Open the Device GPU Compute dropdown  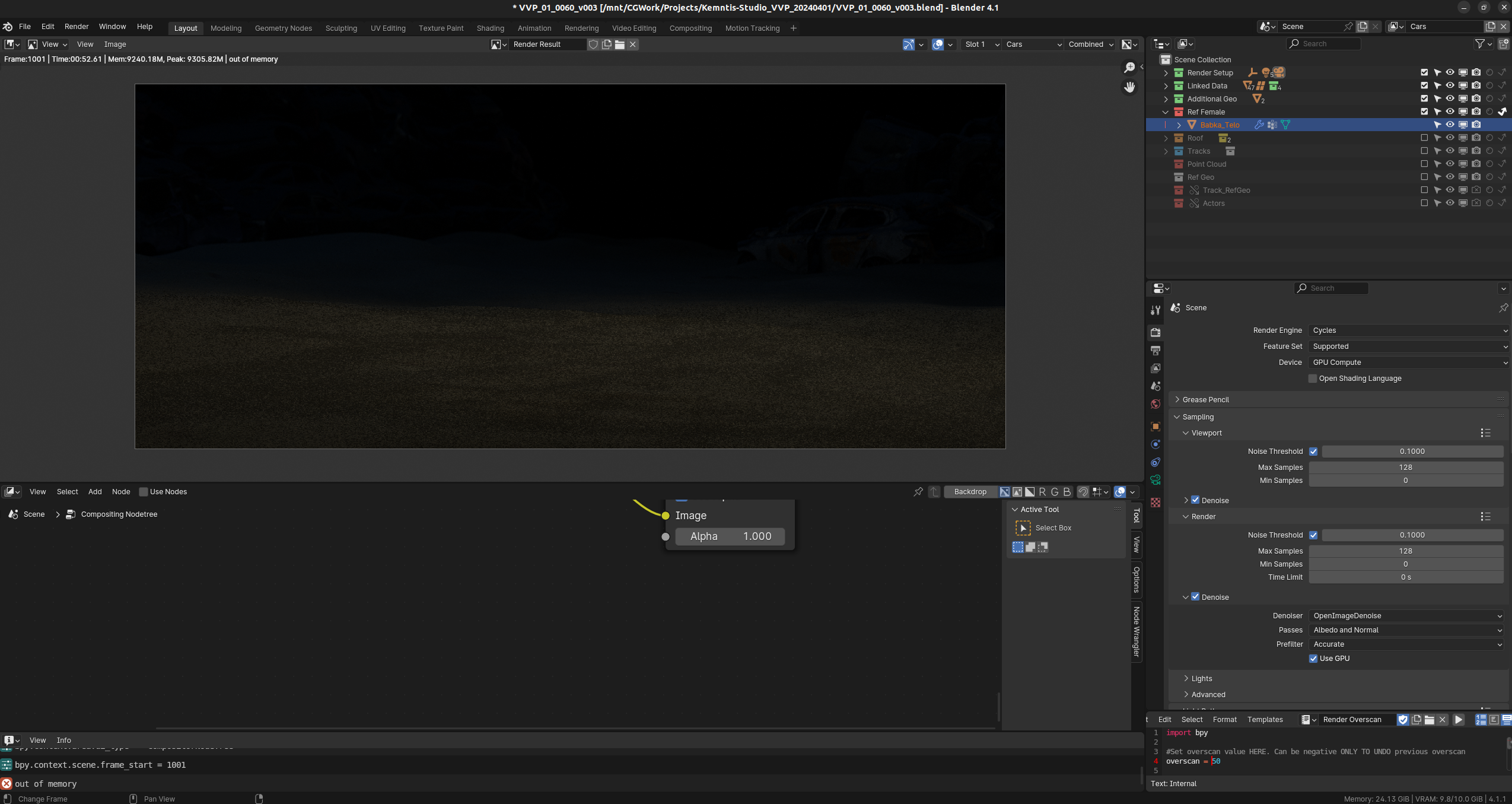tap(1408, 363)
